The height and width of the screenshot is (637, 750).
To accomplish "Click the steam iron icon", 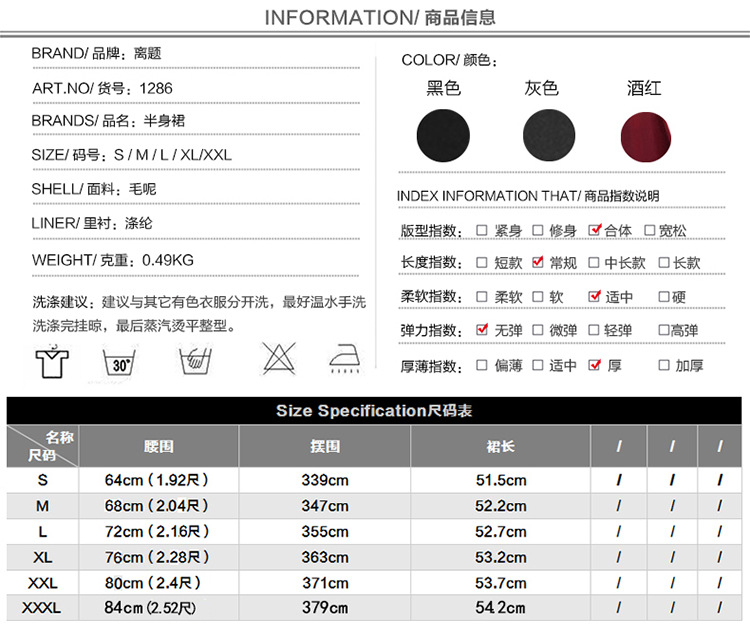I will (x=344, y=359).
